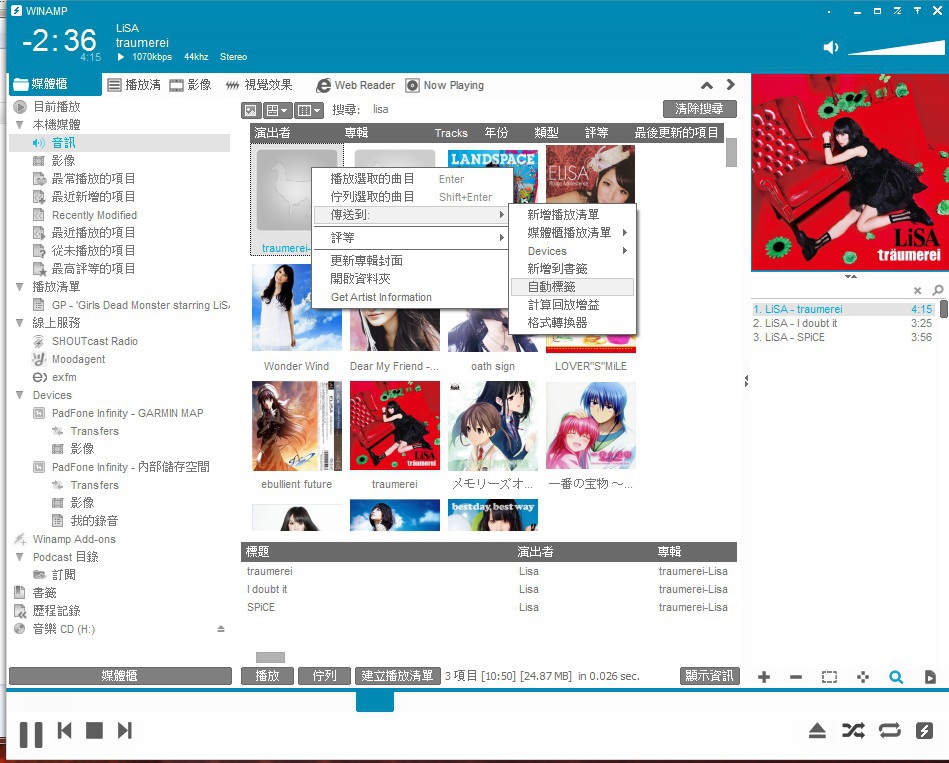
Task: Open the column view mode dropdown
Action: click(309, 110)
